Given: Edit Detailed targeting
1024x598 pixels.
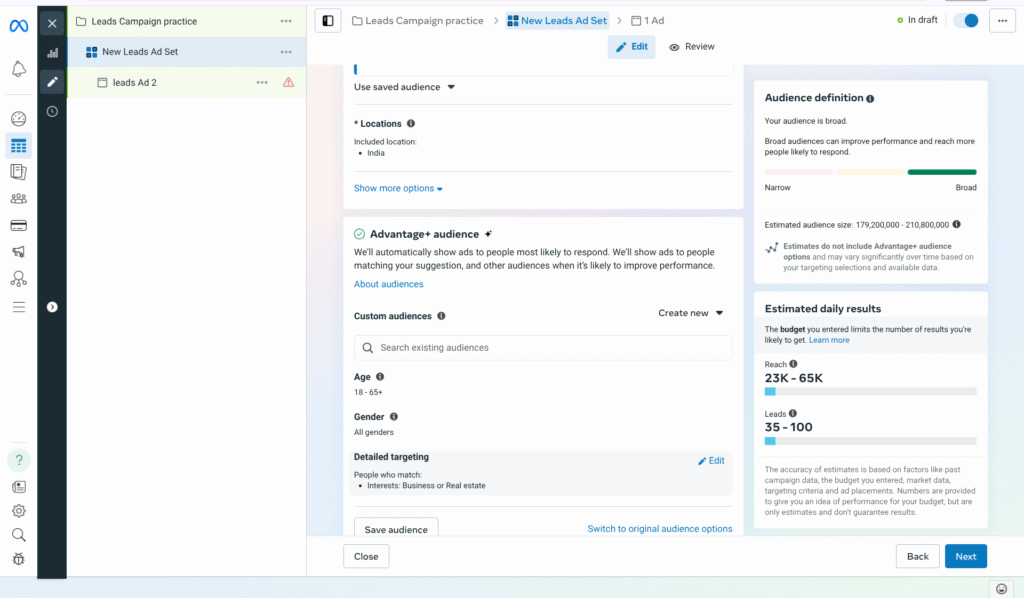Looking at the screenshot, I should click(711, 461).
